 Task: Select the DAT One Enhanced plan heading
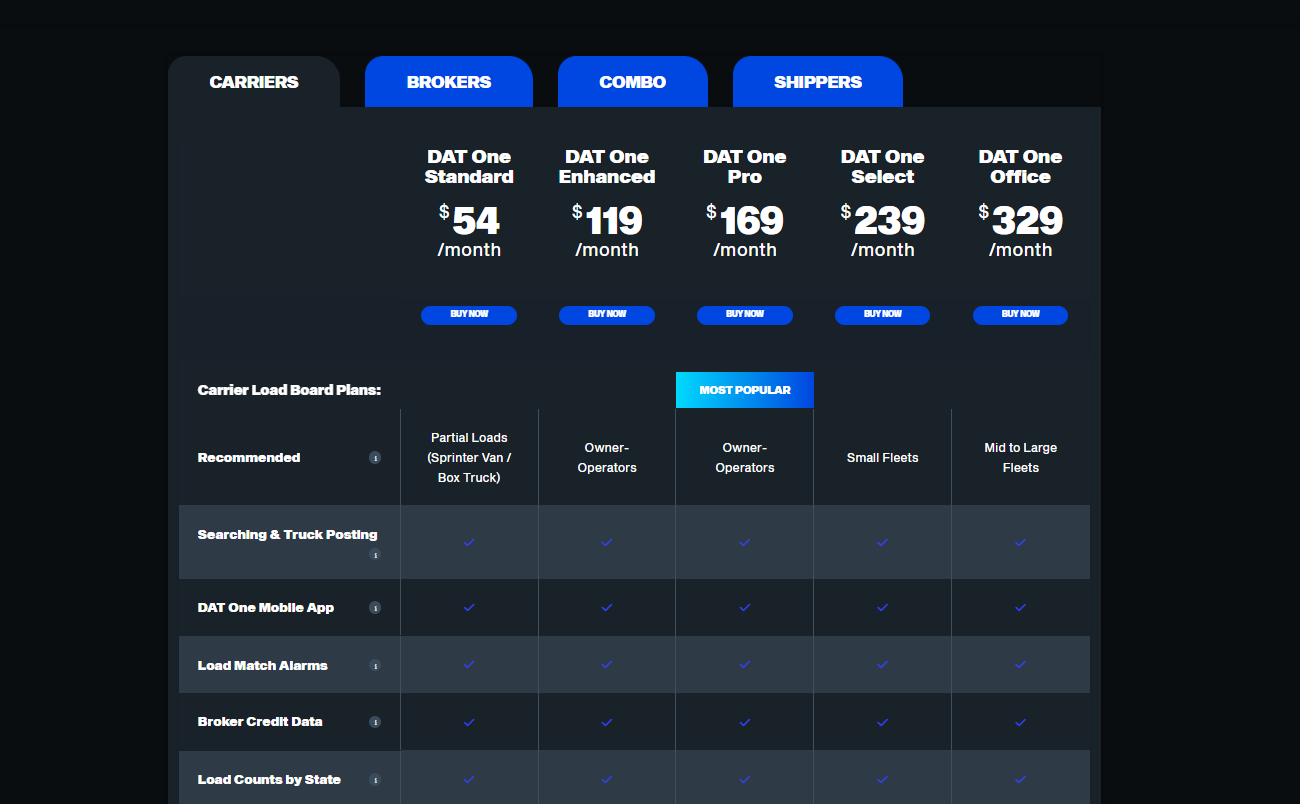607,167
